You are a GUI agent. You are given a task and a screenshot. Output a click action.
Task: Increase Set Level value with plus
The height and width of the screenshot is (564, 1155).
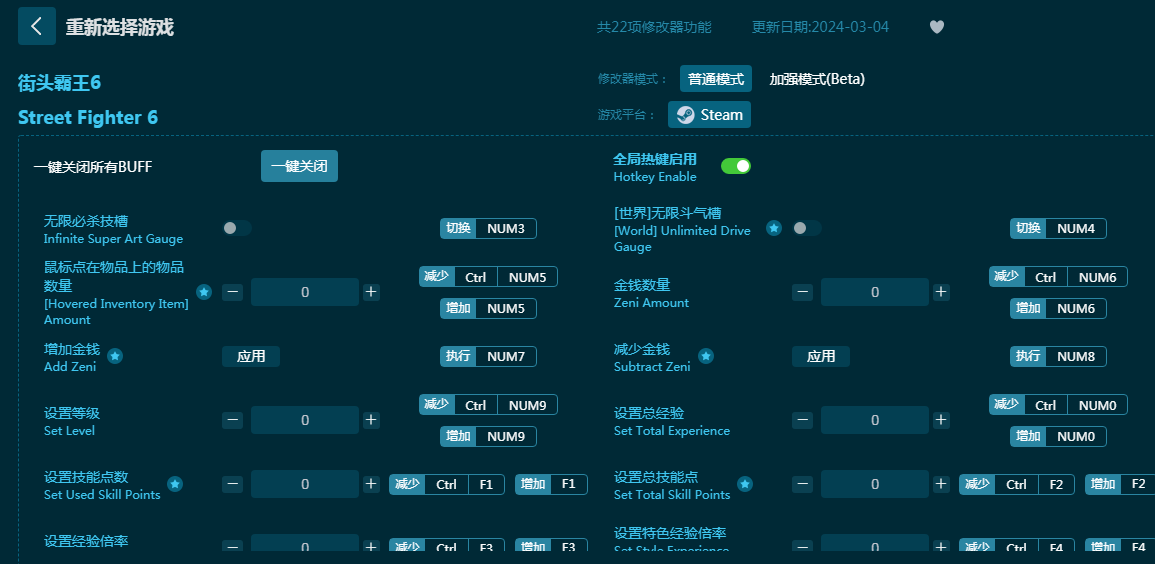[x=371, y=420]
